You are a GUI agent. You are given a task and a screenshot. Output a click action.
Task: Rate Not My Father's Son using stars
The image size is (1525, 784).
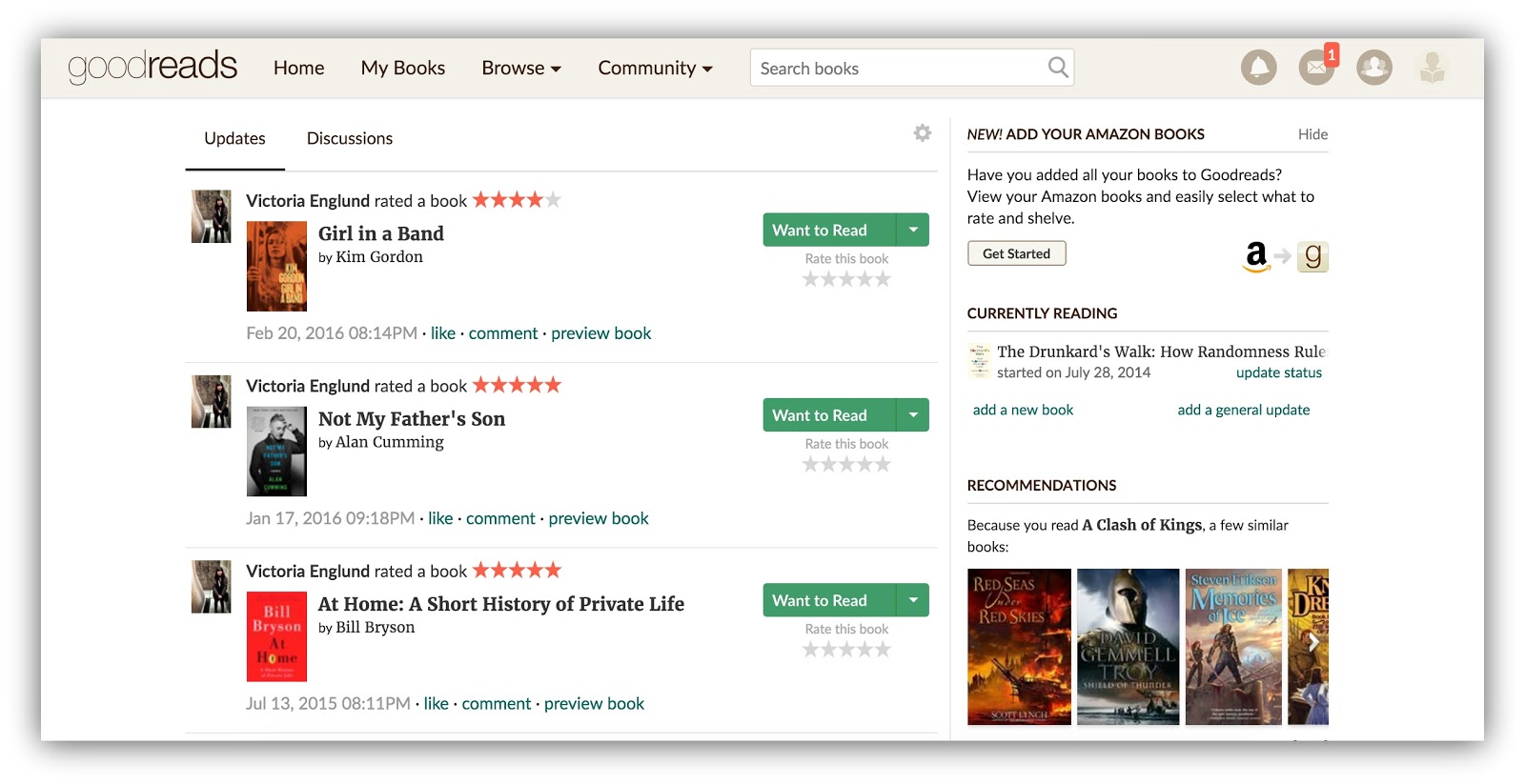tap(846, 464)
